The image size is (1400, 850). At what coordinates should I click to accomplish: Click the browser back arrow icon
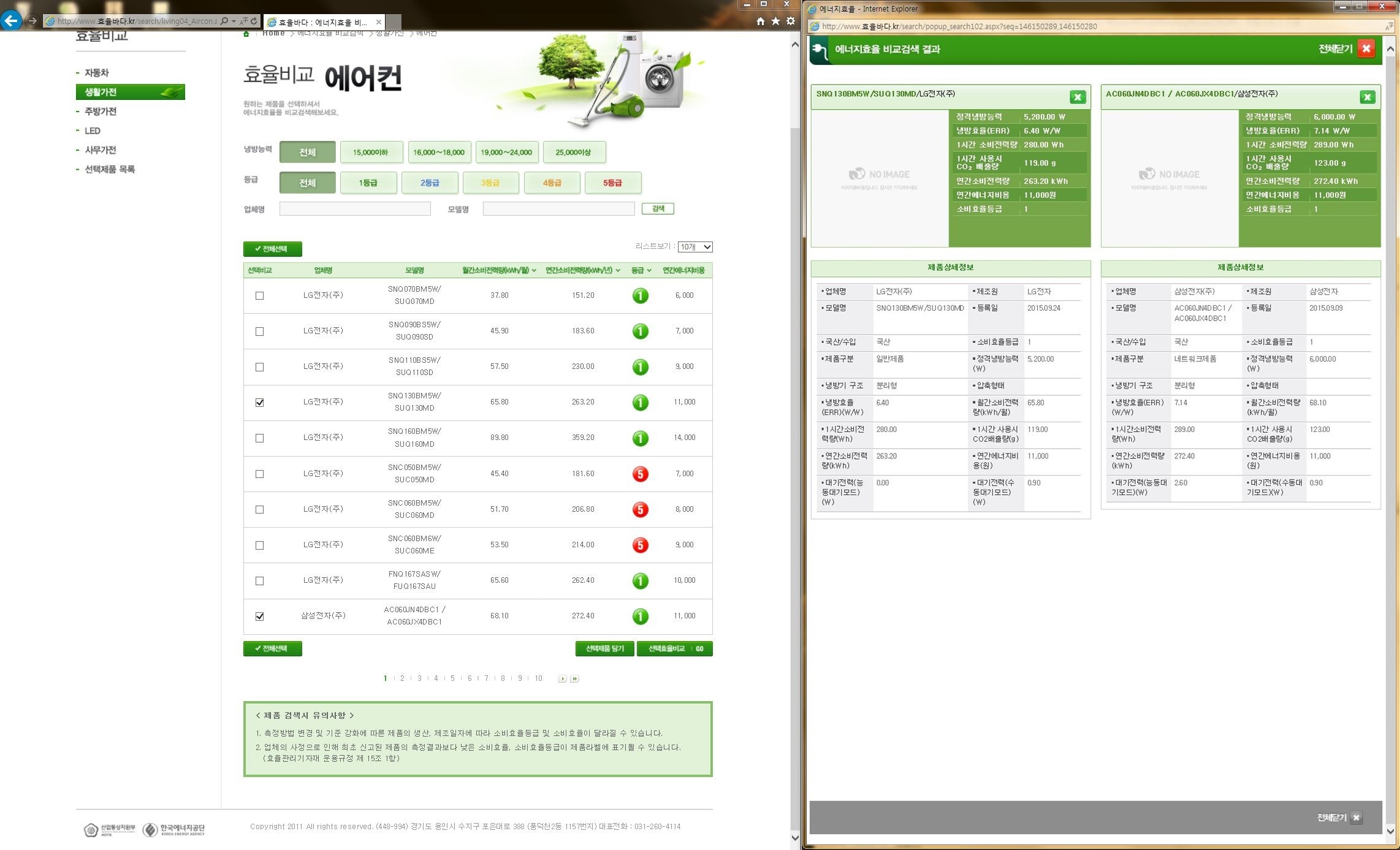tap(11, 20)
